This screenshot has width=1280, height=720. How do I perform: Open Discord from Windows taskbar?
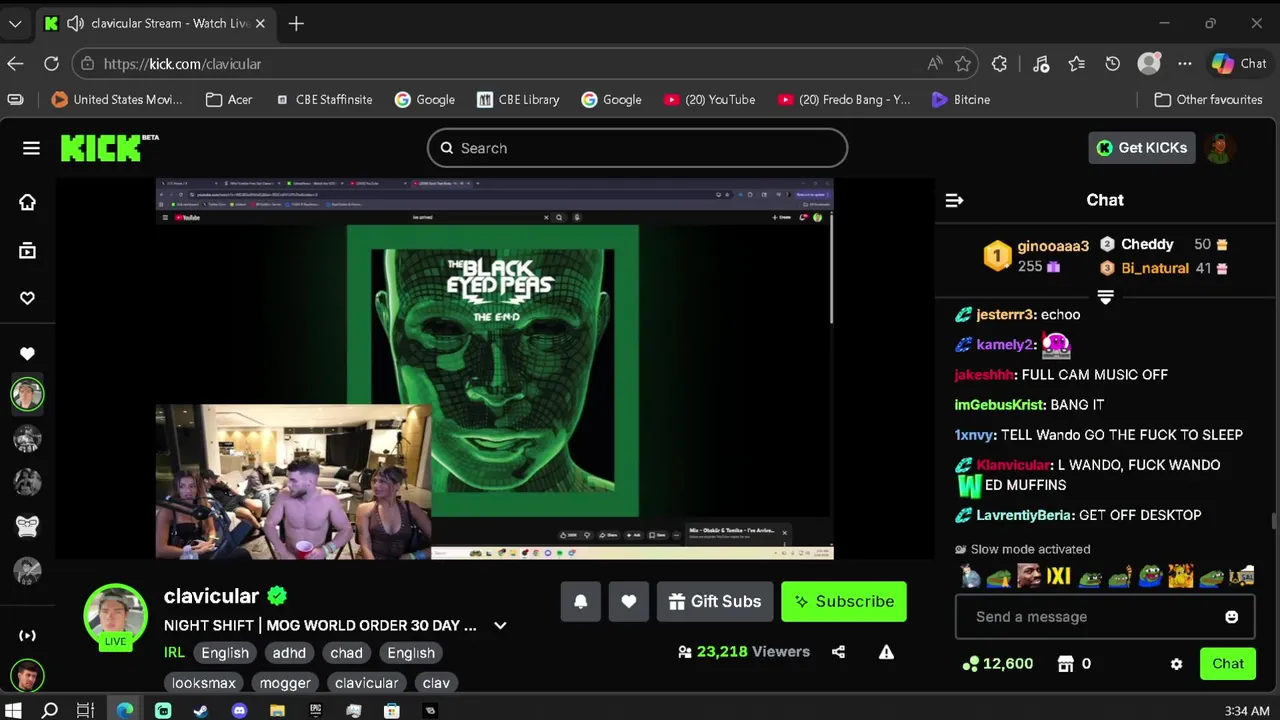pos(239,711)
